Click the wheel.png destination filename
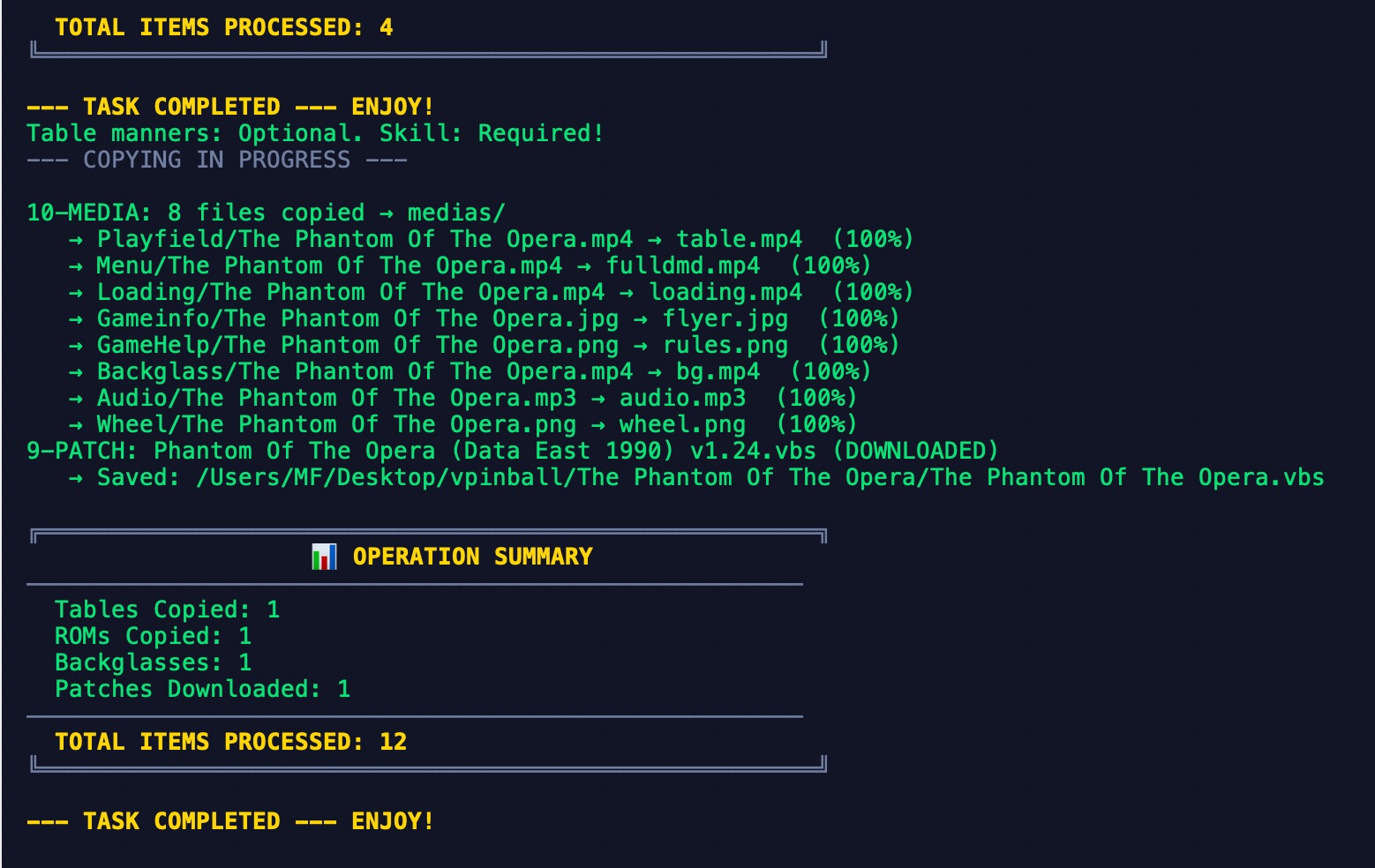The height and width of the screenshot is (868, 1375). click(682, 424)
